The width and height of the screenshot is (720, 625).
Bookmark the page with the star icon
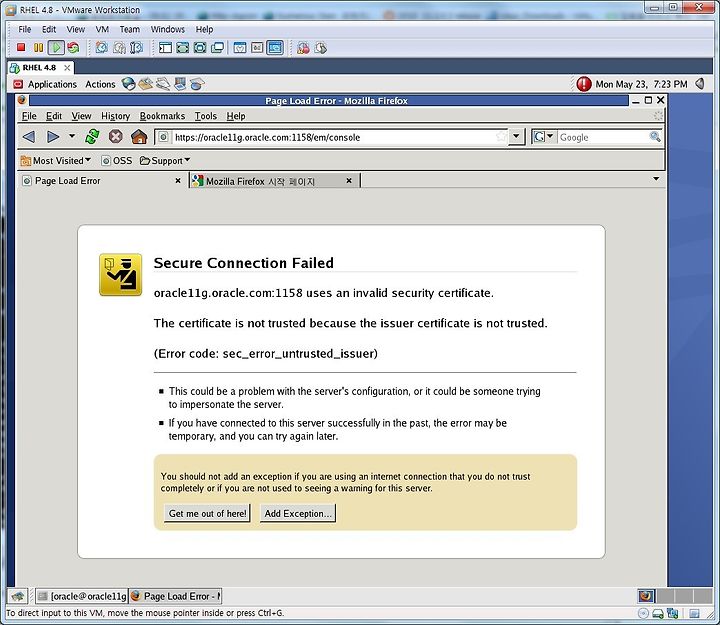click(501, 136)
